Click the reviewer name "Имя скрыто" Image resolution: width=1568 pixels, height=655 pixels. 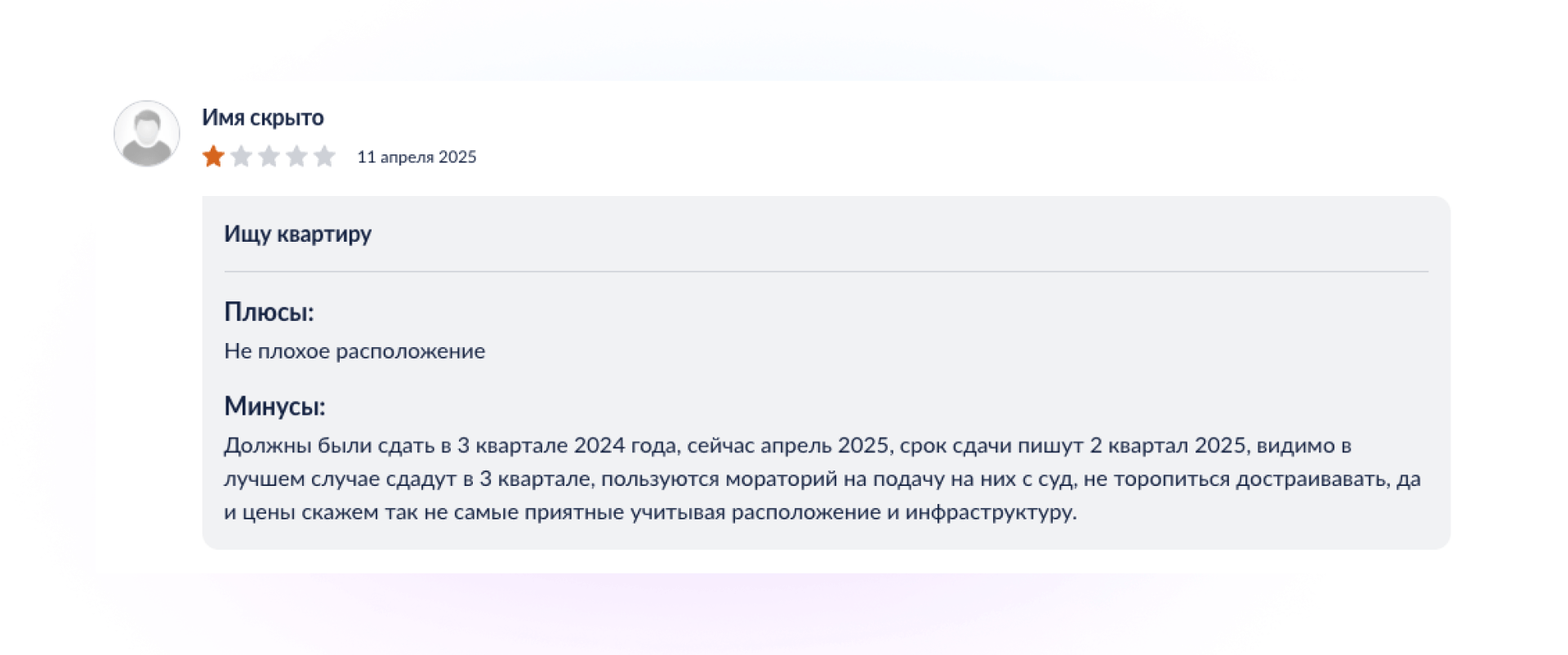coord(263,118)
